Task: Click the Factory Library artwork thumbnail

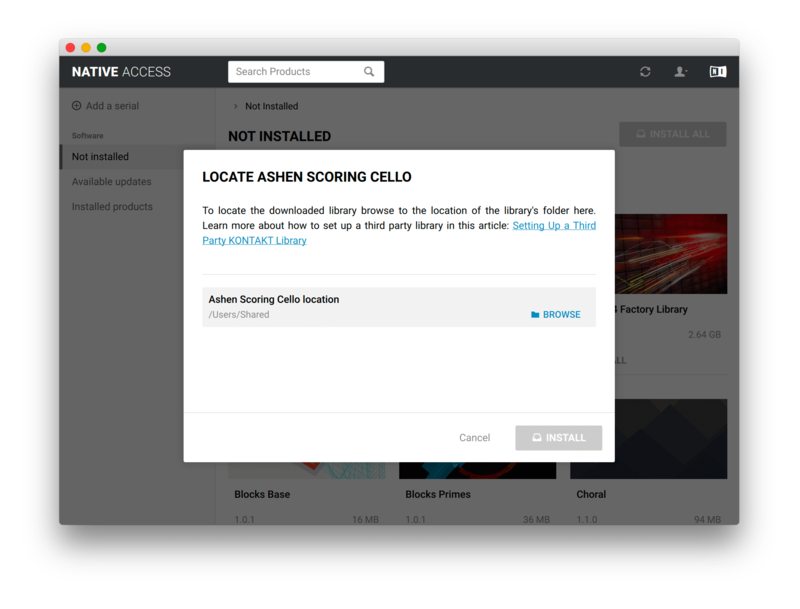Action: pyautogui.click(x=671, y=254)
